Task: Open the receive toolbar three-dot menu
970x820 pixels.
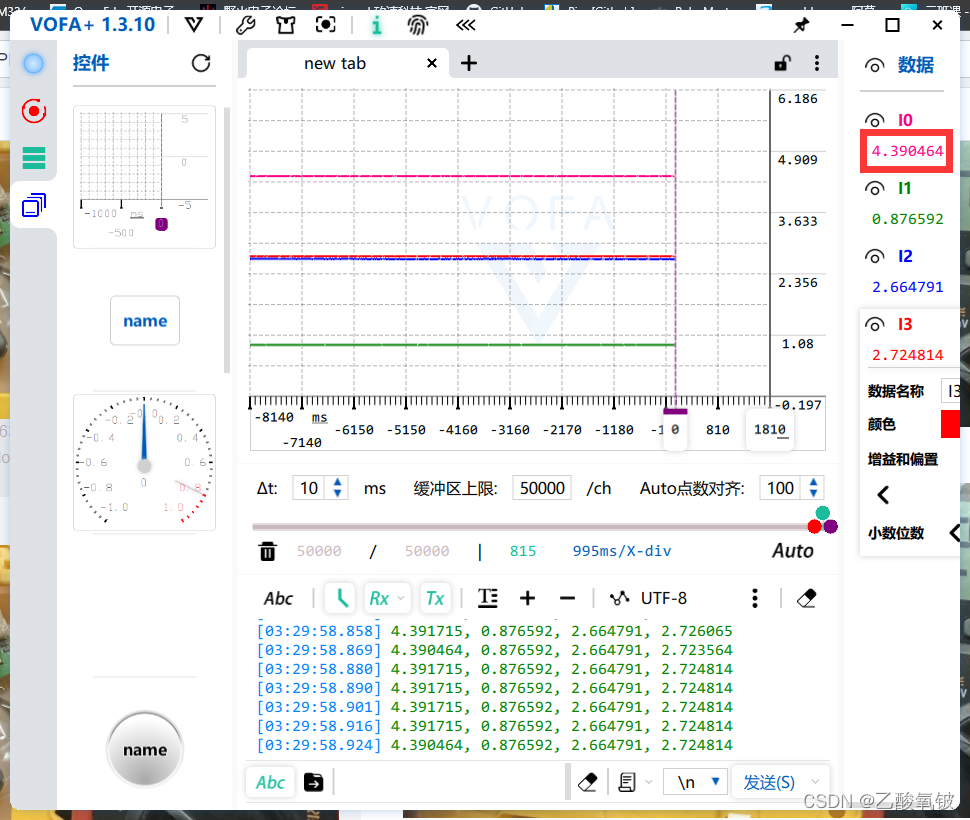Action: click(754, 598)
